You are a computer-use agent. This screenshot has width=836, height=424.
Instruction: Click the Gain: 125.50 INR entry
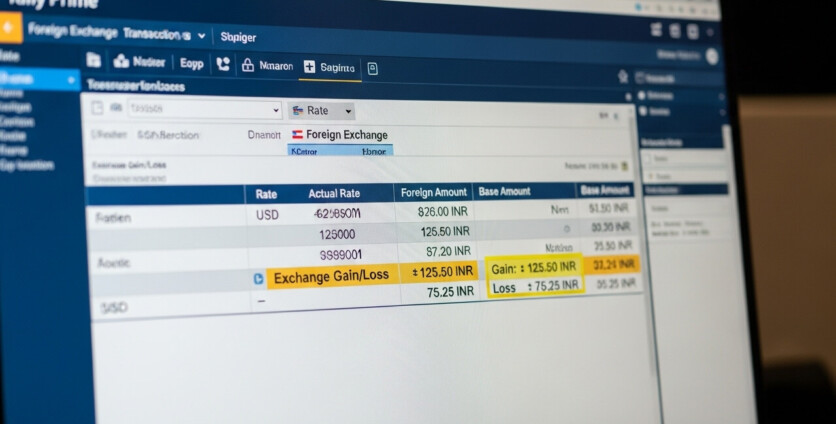point(533,268)
